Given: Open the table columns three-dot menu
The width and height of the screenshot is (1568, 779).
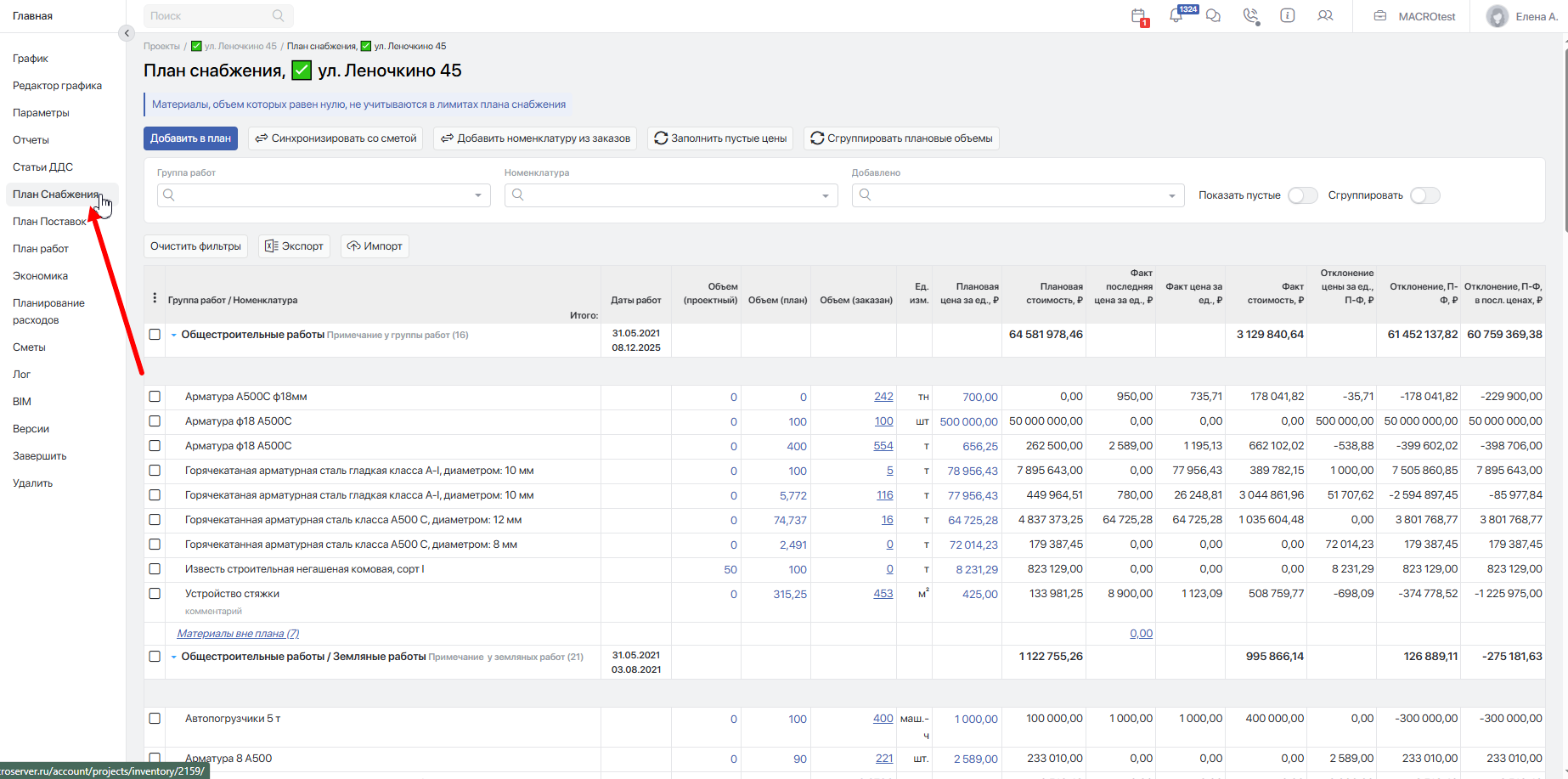Looking at the screenshot, I should 155,298.
